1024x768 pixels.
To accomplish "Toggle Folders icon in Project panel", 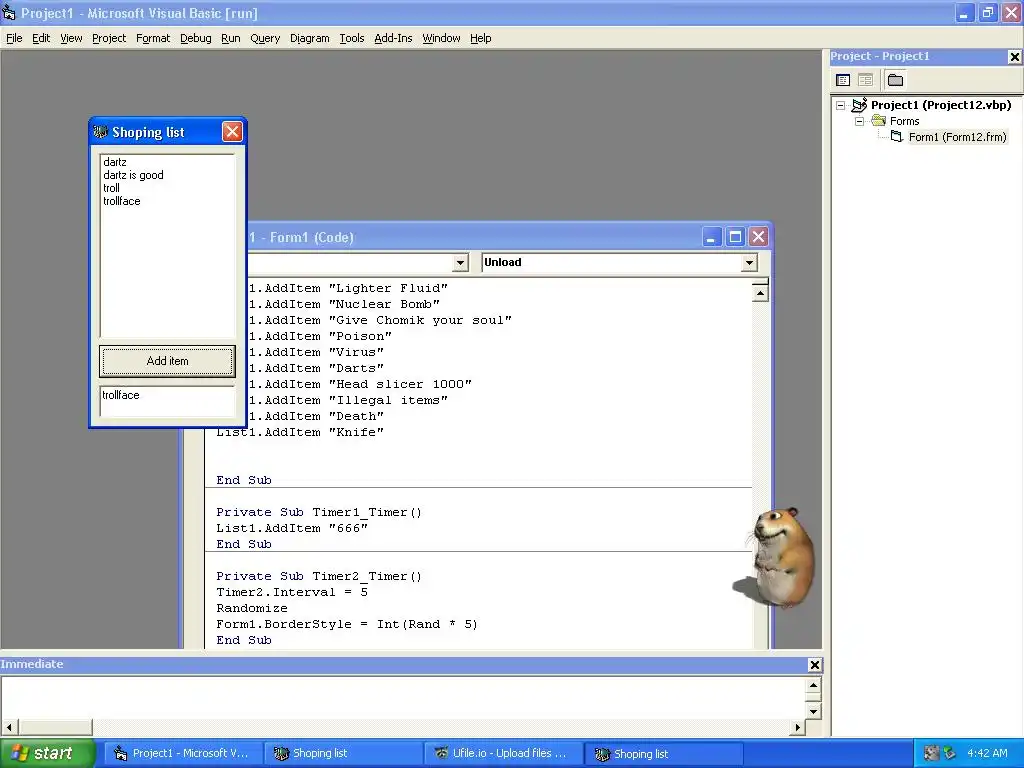I will [895, 80].
